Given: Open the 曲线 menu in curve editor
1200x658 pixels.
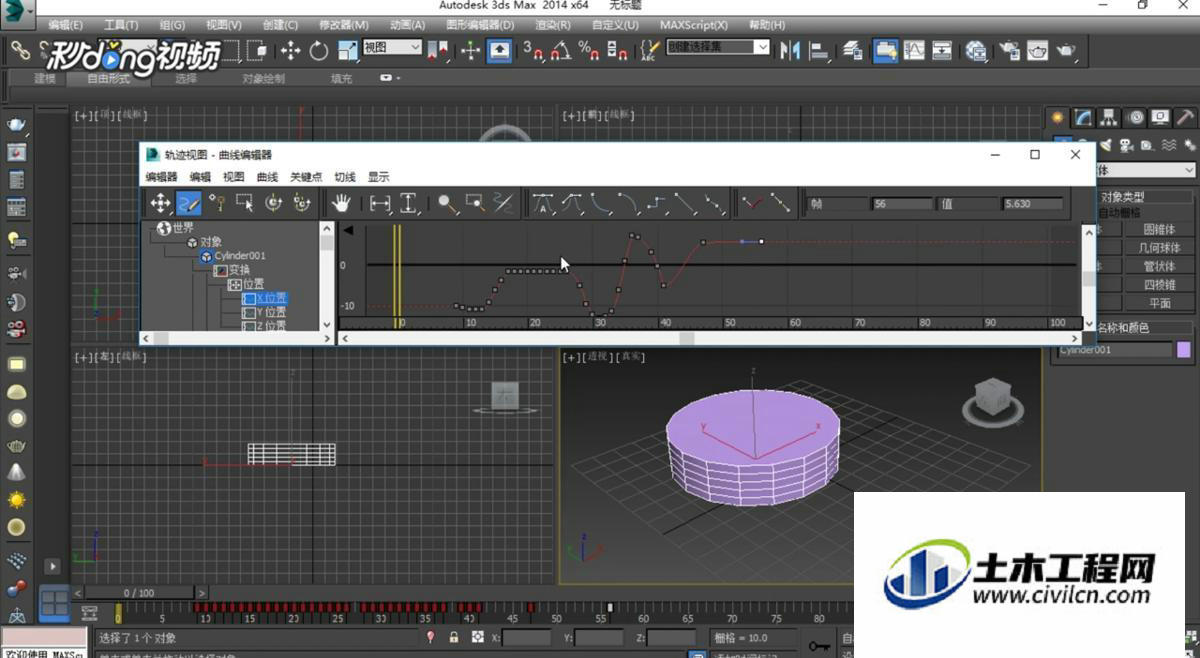Looking at the screenshot, I should pyautogui.click(x=267, y=177).
